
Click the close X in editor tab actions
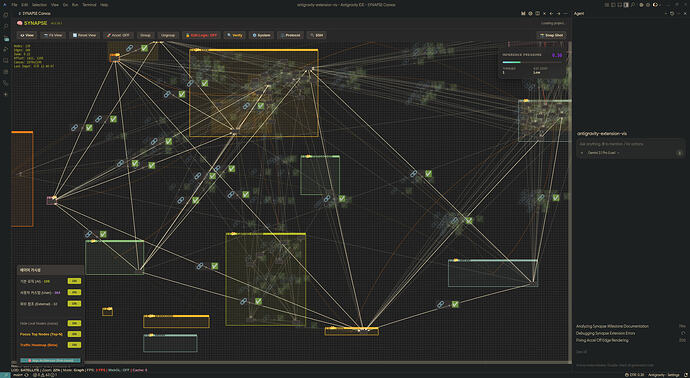pos(544,14)
